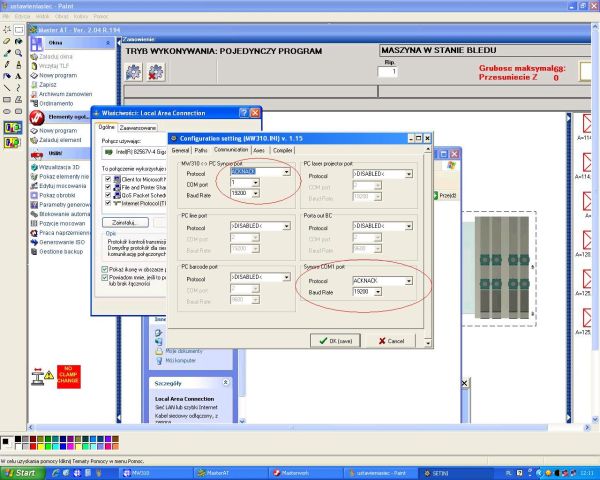Pick the yellow color in the Paint palette
600x480 pixels.
coord(41,447)
